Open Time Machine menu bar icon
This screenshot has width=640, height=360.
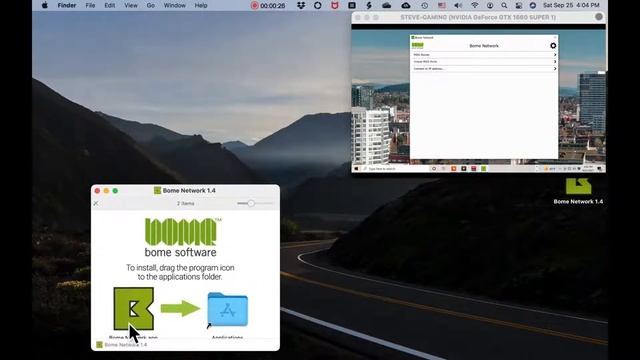coord(424,5)
